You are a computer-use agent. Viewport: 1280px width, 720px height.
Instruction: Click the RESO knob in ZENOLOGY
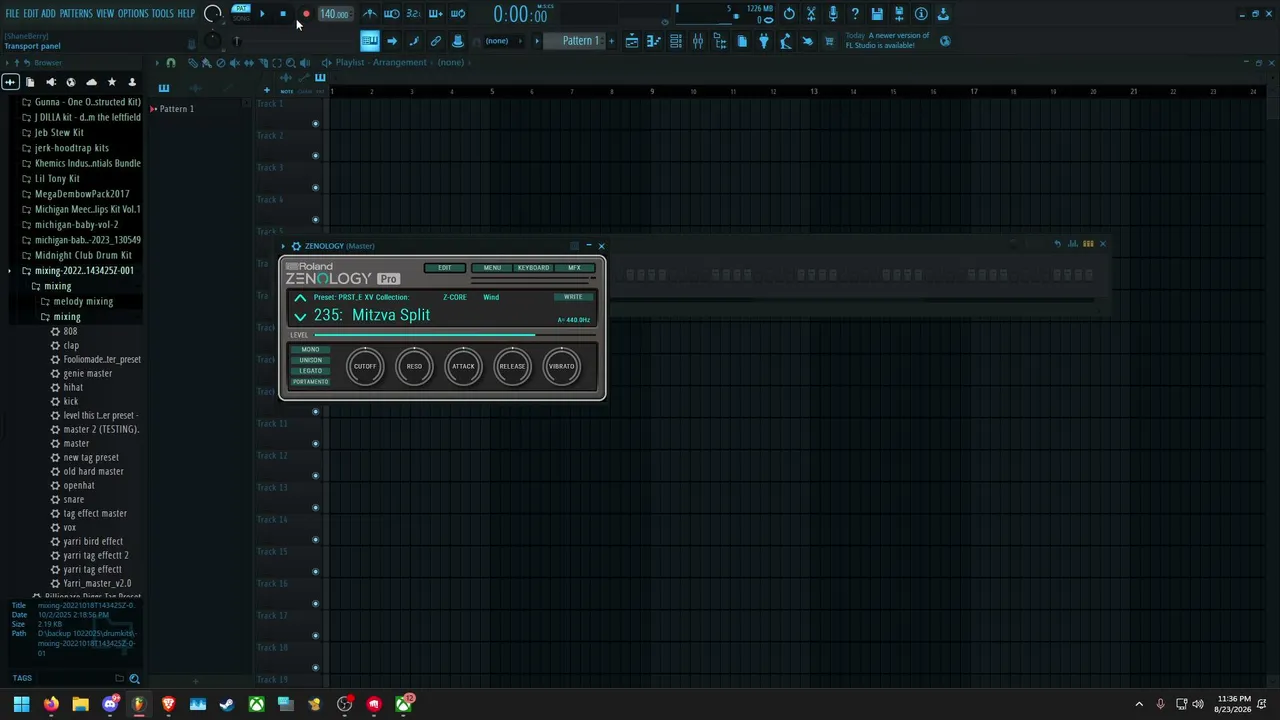414,366
